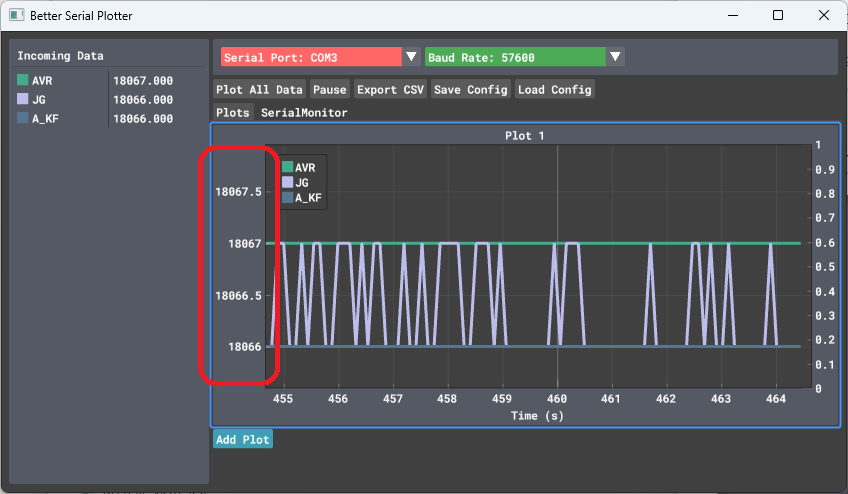
Task: Click the AVR value 18067.000
Action: tap(143, 81)
